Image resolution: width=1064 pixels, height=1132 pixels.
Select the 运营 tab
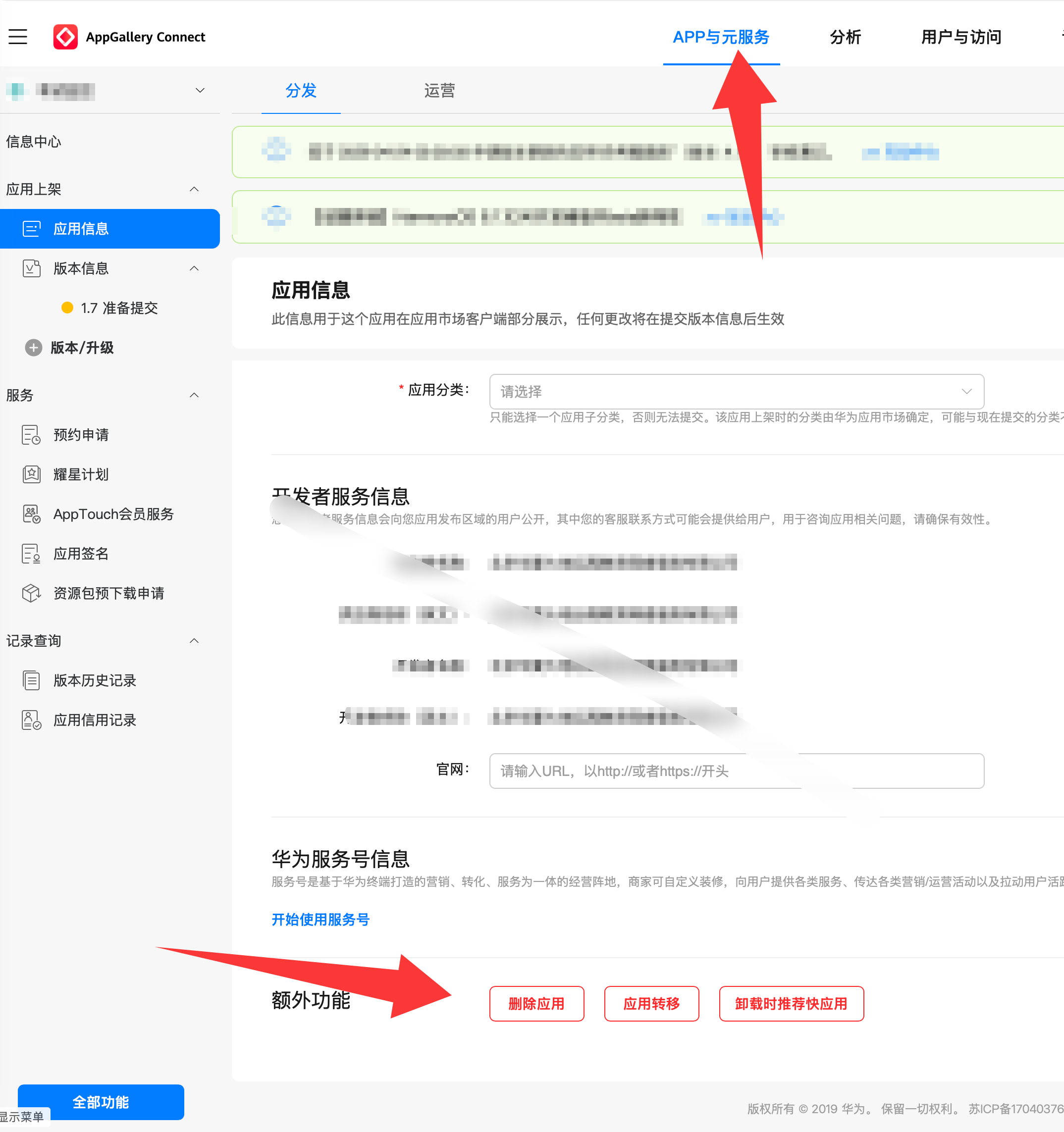439,91
